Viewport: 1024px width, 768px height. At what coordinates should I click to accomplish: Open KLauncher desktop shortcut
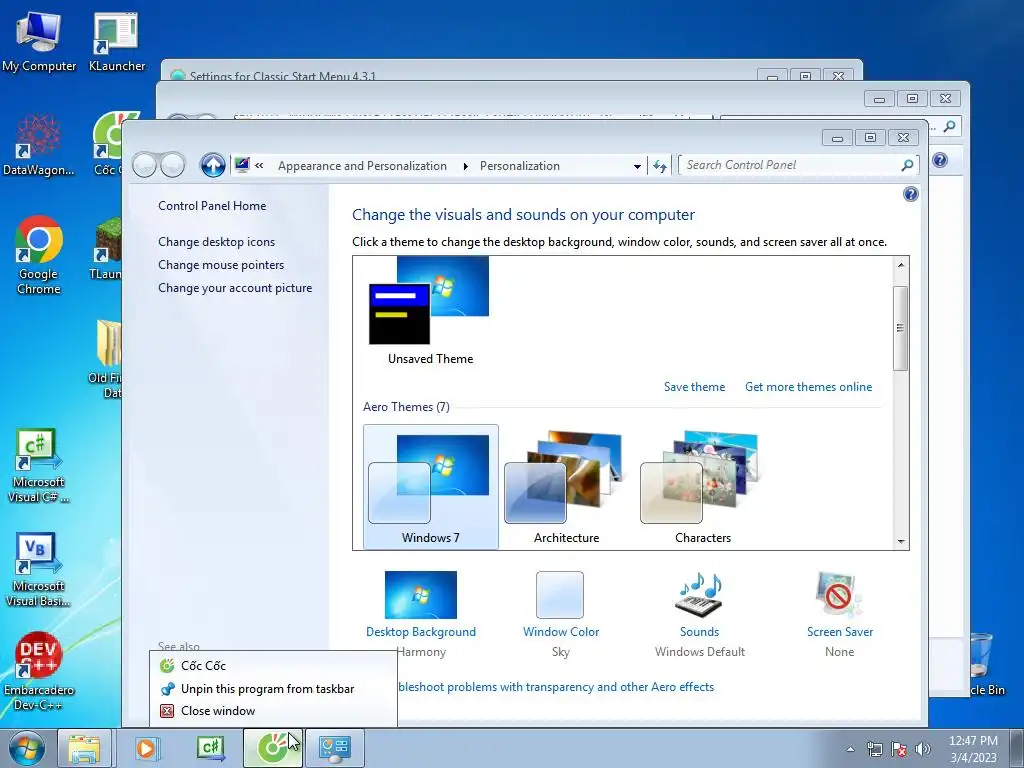point(116,42)
